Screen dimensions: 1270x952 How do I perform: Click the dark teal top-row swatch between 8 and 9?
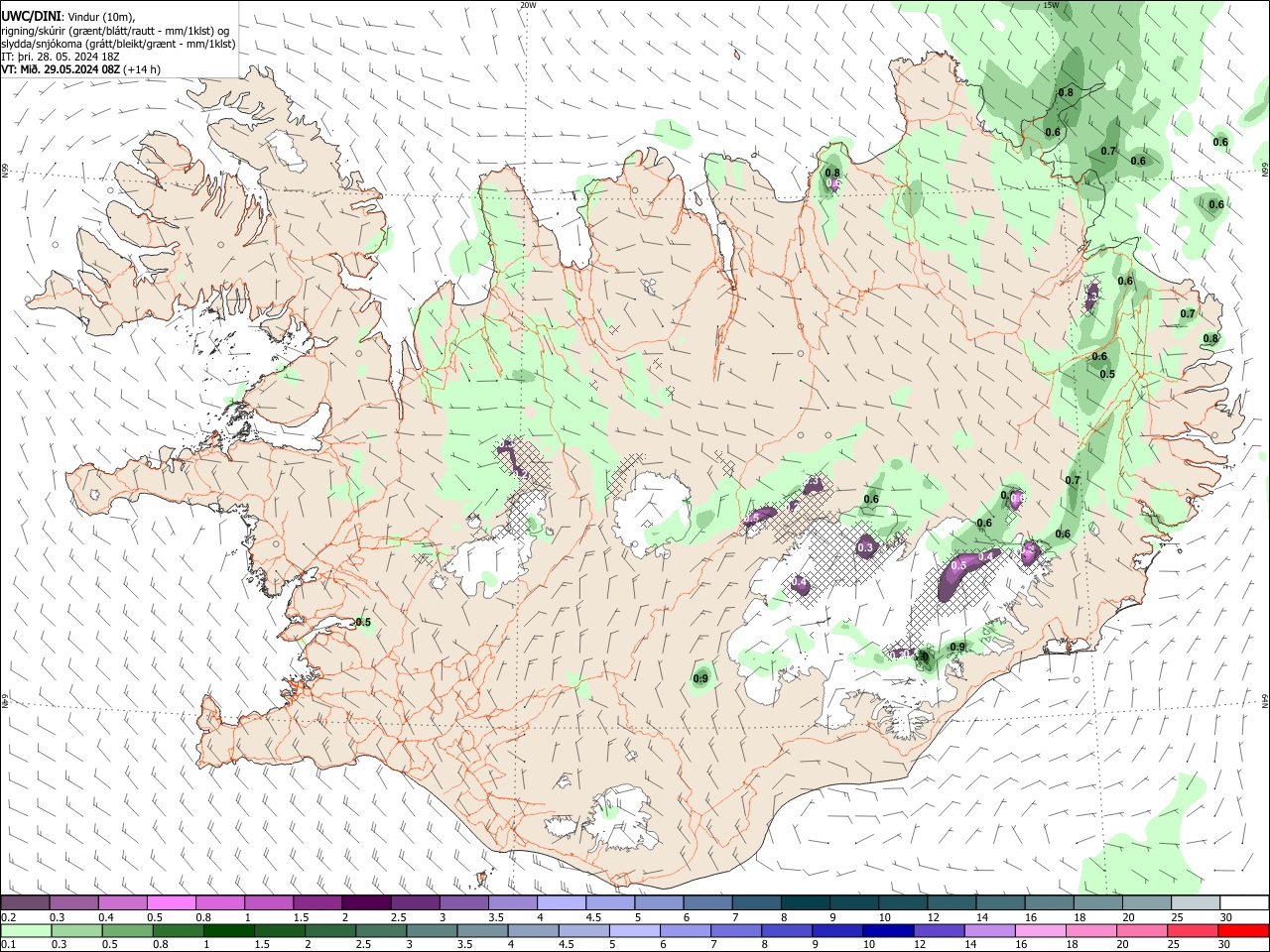(804, 902)
